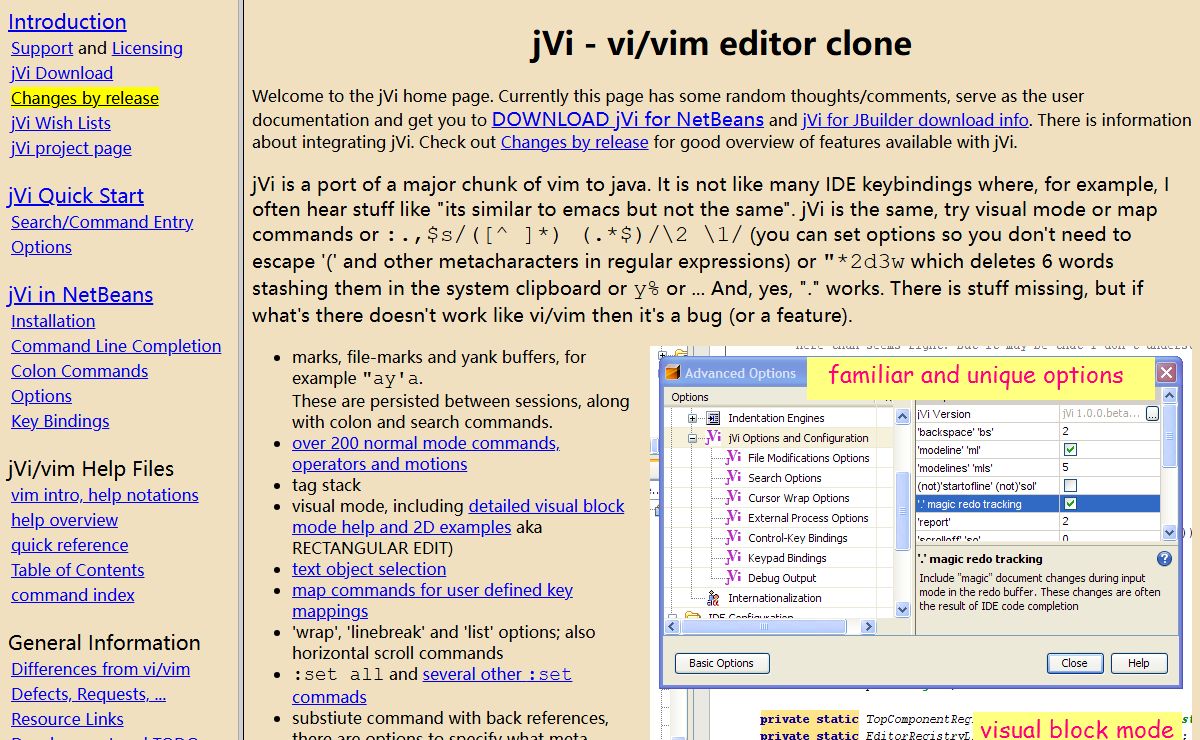Open jVi for JBuilder download info link

click(x=915, y=120)
